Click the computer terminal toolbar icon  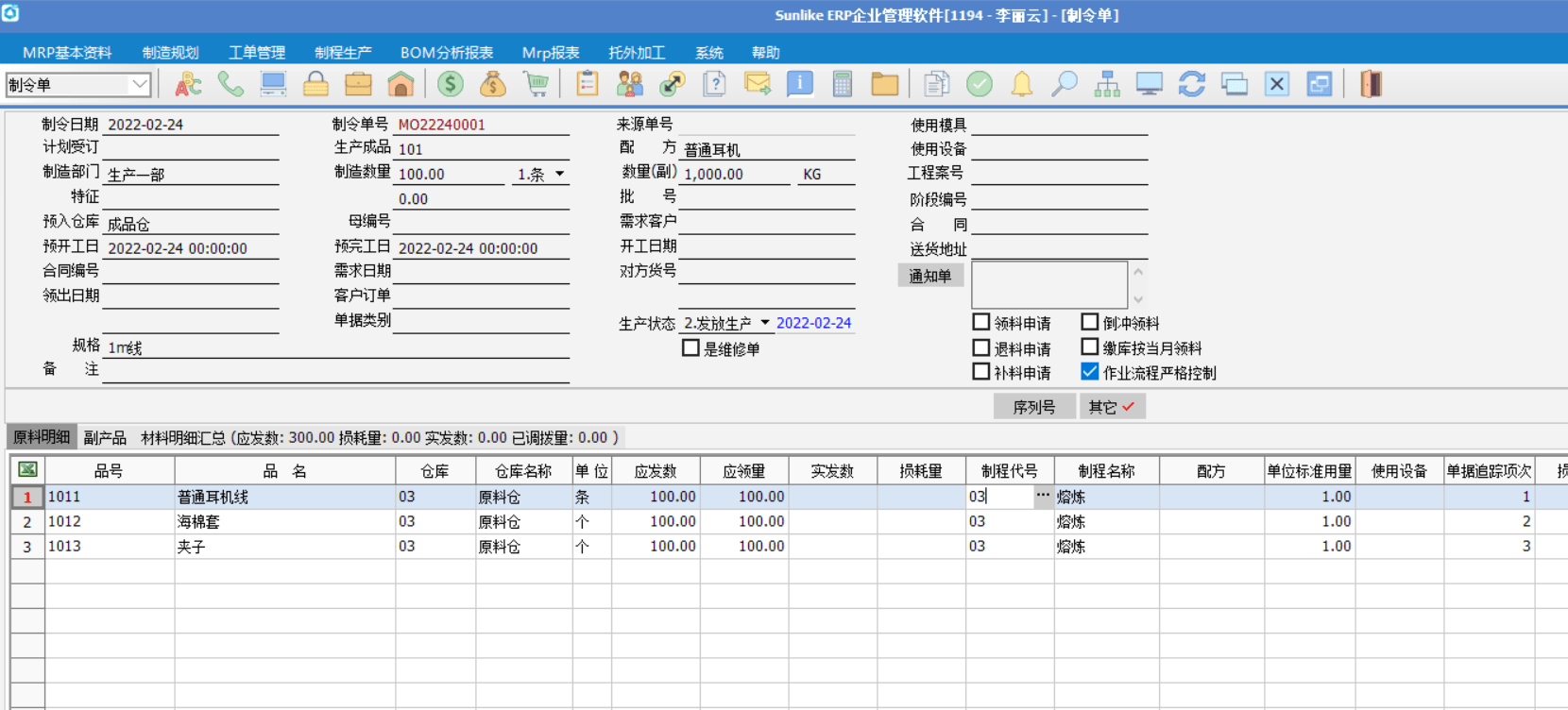pos(273,84)
